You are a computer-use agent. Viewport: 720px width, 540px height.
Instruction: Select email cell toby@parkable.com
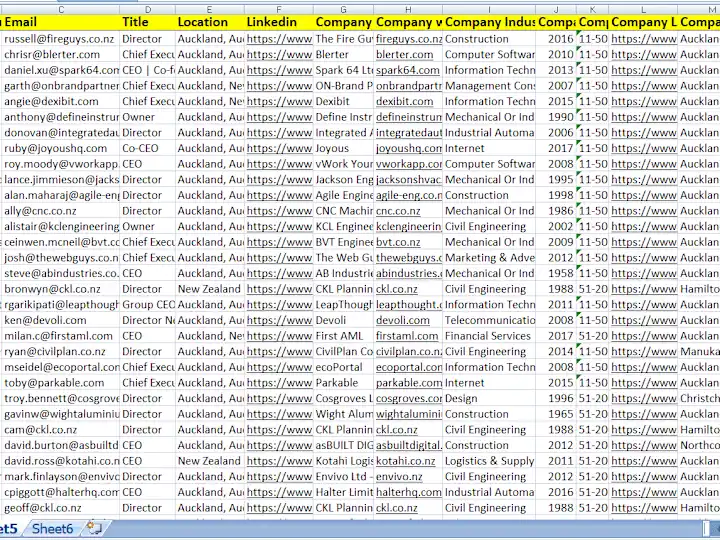[61, 382]
